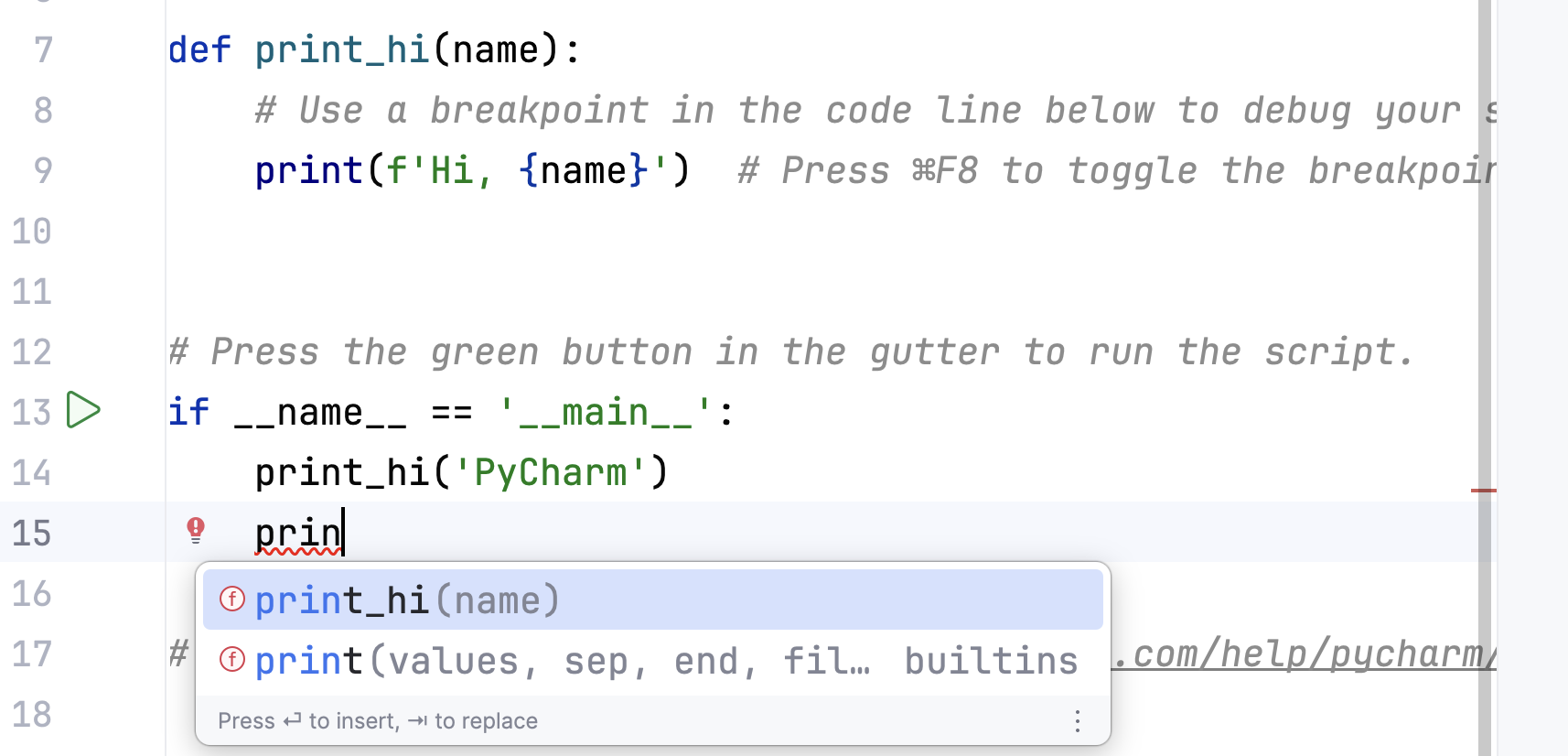Open the completion popup three-dot options menu
The height and width of the screenshot is (756, 1568).
[1078, 721]
